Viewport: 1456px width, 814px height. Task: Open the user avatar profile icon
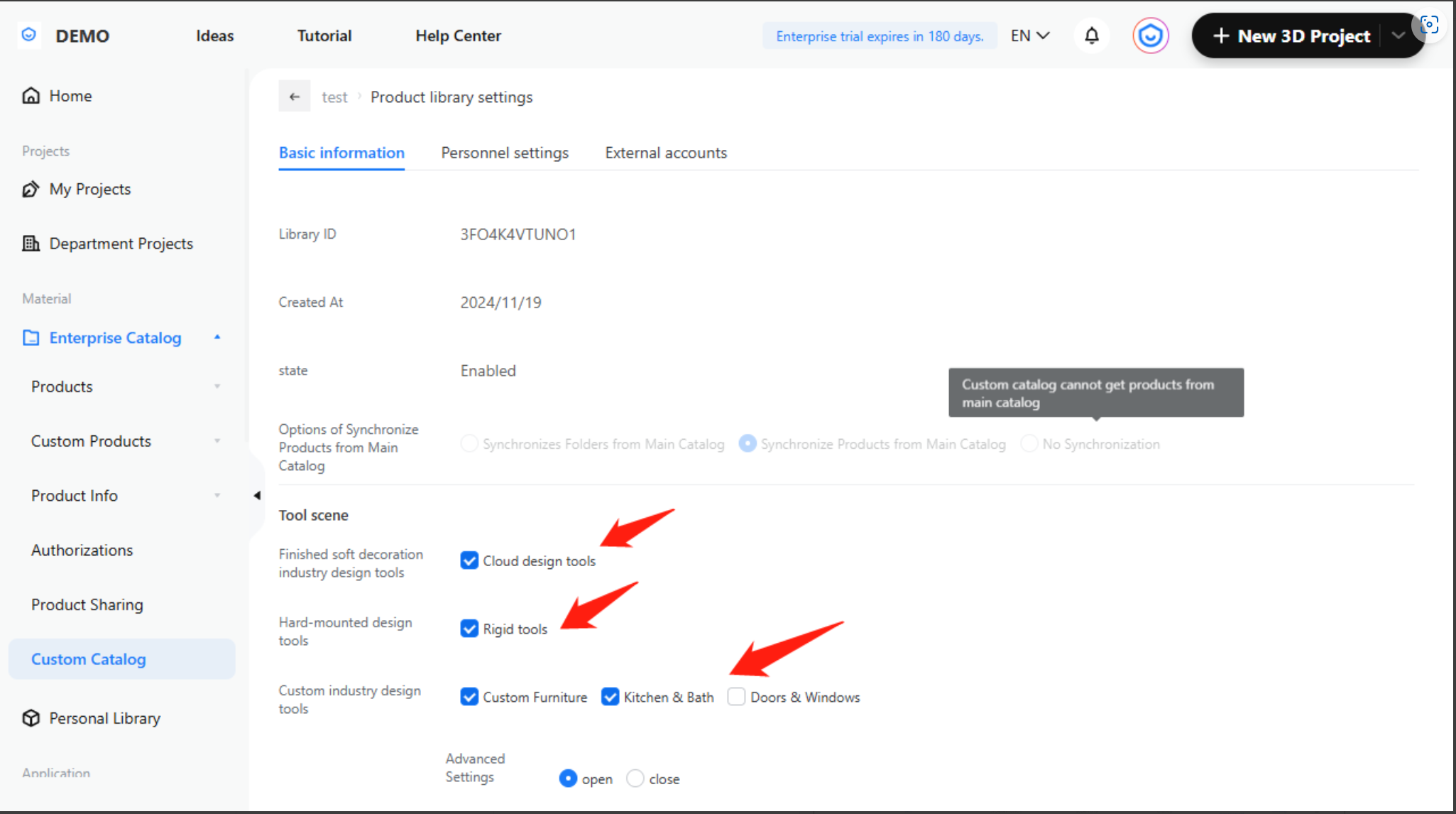(1150, 36)
